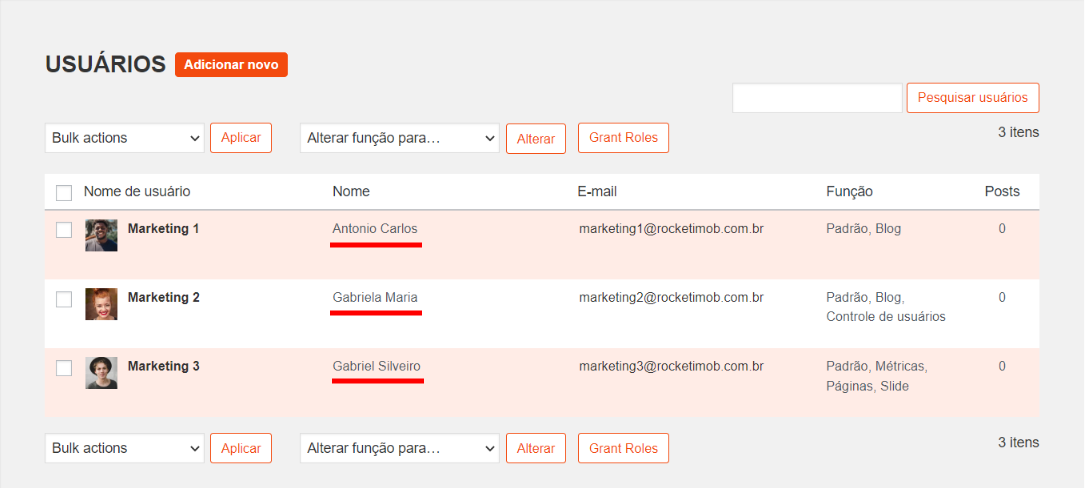Click the top Grant Roles button
This screenshot has height=488, width=1085.
623,138
